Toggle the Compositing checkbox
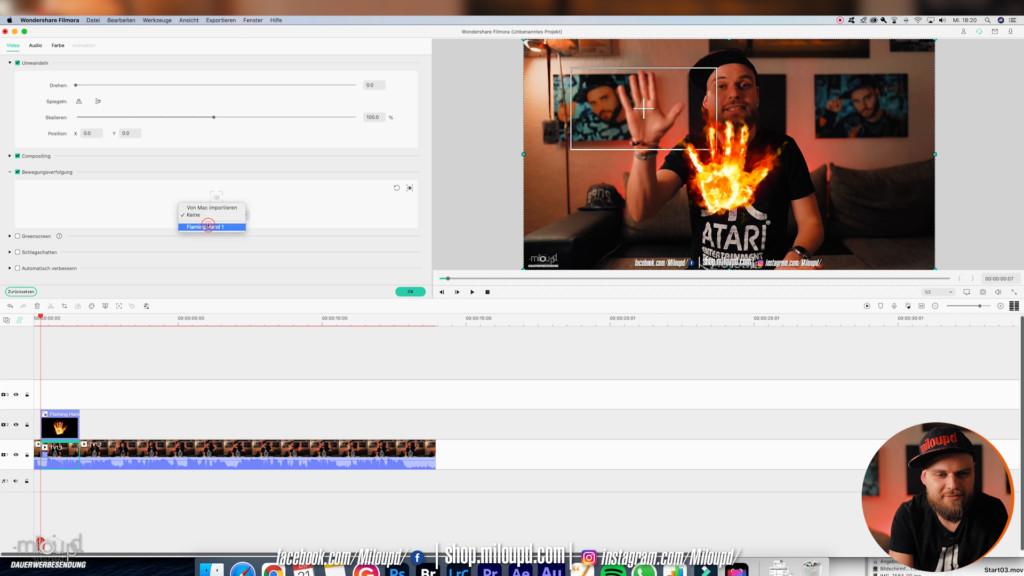Viewport: 1024px width, 576px height. pos(18,156)
